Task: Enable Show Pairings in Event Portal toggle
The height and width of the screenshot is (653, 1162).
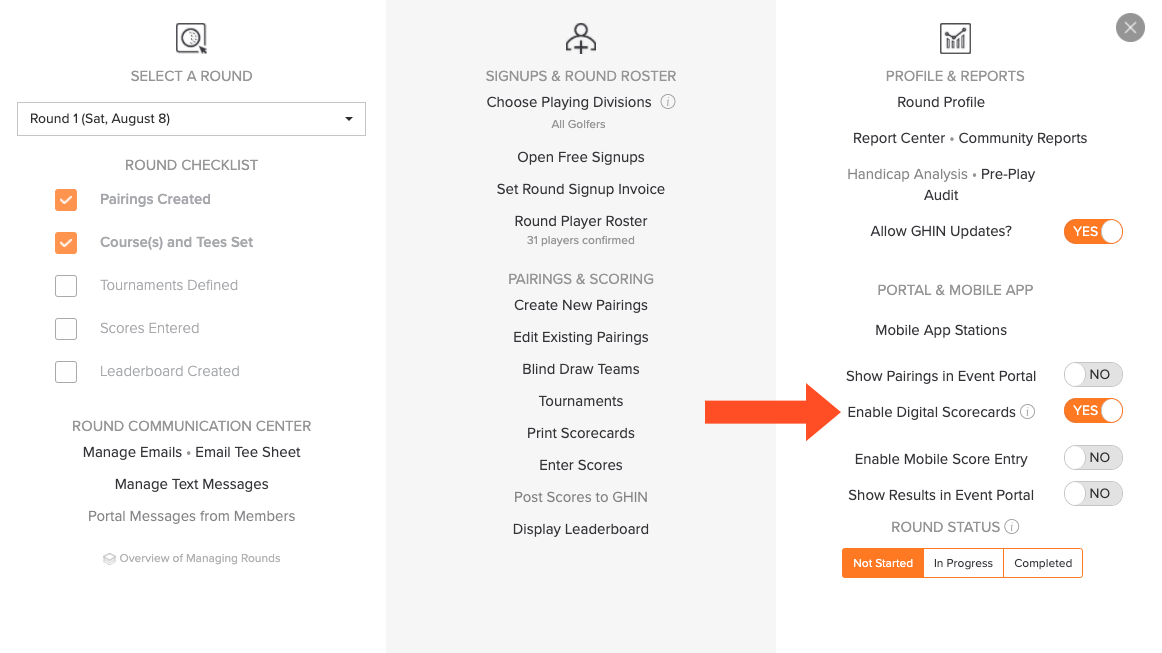Action: pyautogui.click(x=1093, y=375)
